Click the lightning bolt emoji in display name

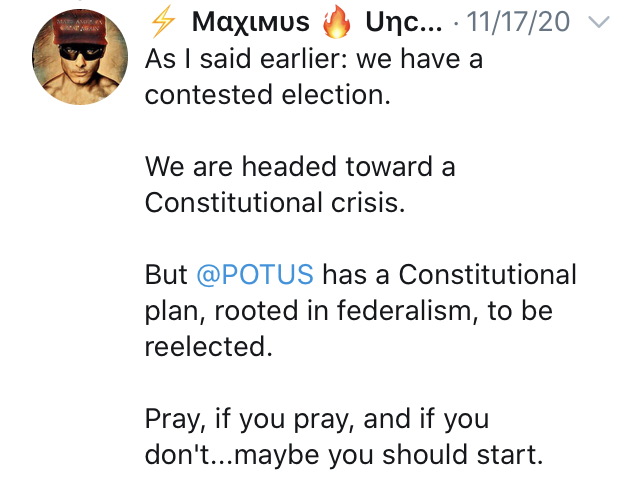tap(163, 22)
